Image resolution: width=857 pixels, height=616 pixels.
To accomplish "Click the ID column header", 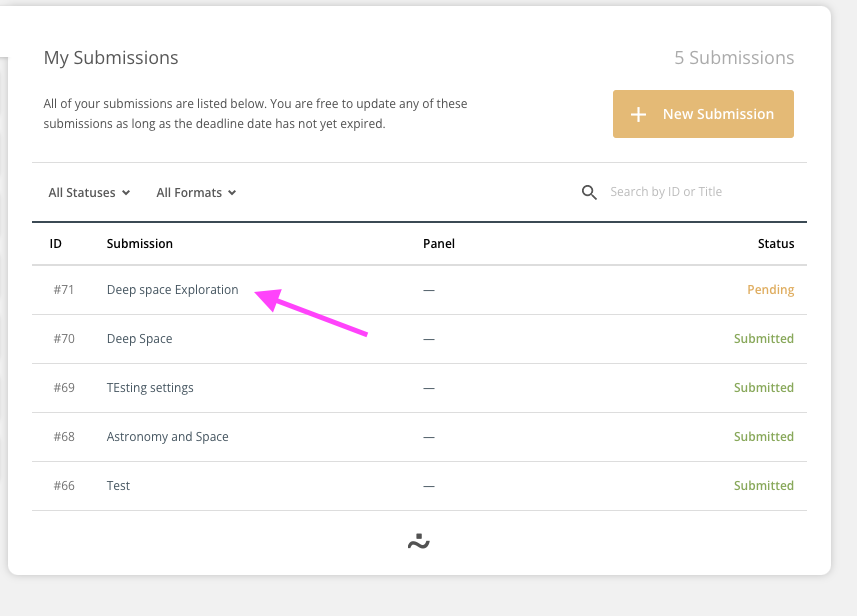I will pyautogui.click(x=55, y=243).
